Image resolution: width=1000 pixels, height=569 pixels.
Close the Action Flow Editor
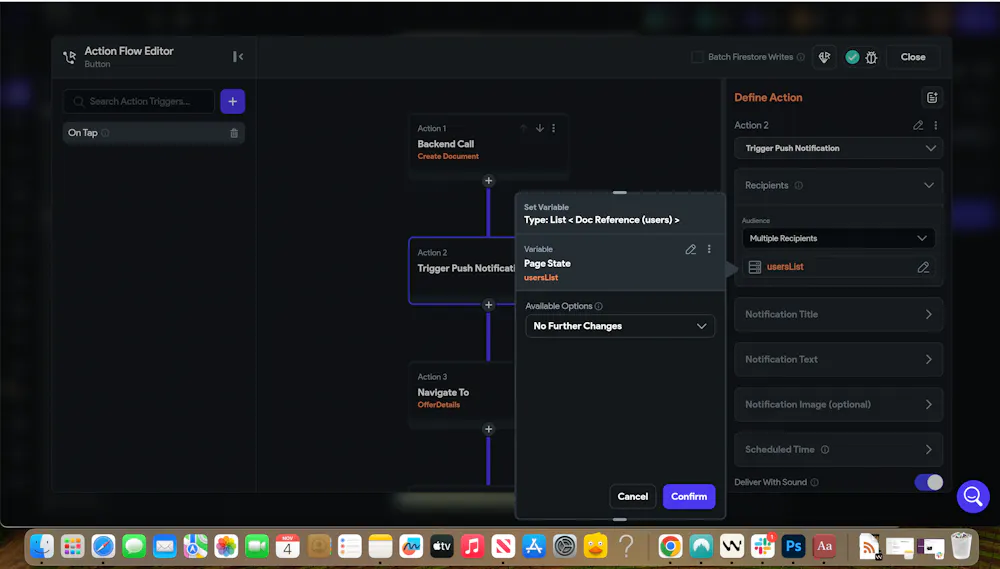(913, 57)
